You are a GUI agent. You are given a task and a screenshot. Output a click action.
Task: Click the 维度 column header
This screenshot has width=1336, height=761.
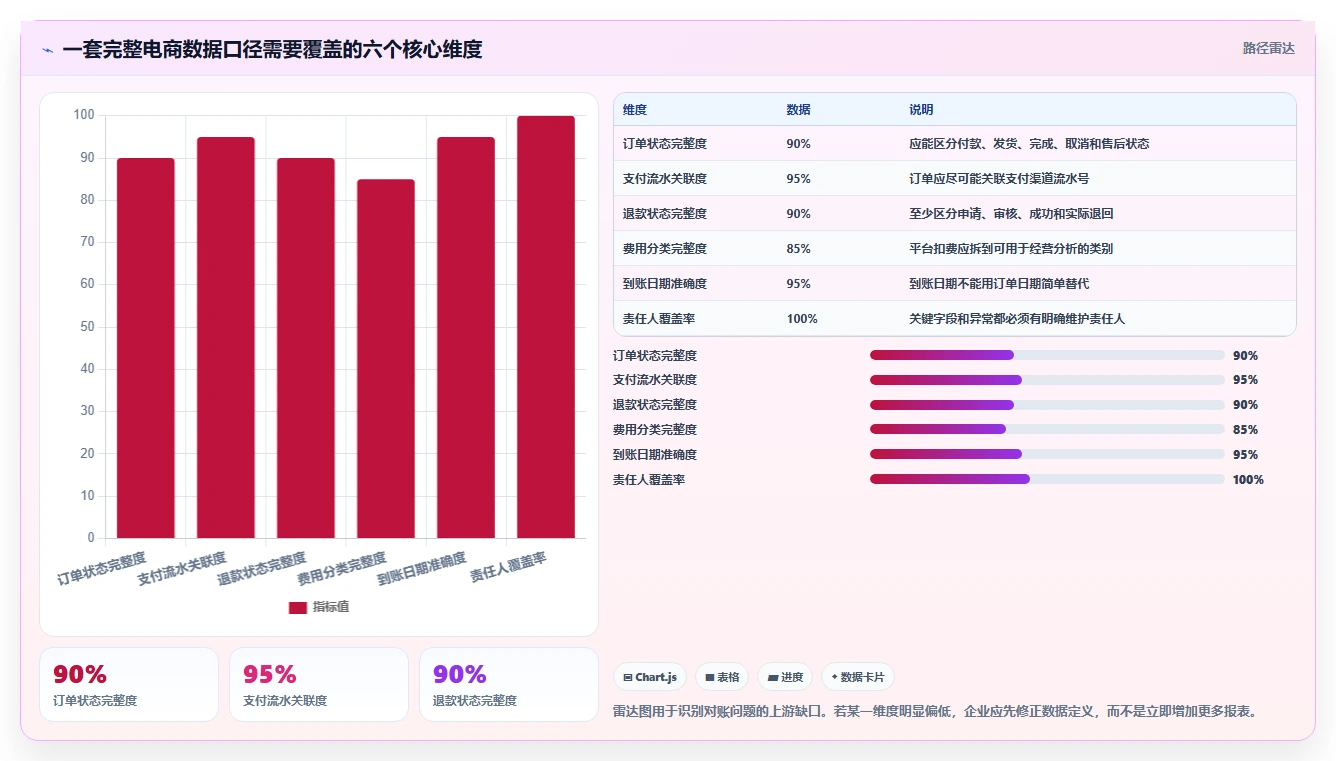point(635,109)
